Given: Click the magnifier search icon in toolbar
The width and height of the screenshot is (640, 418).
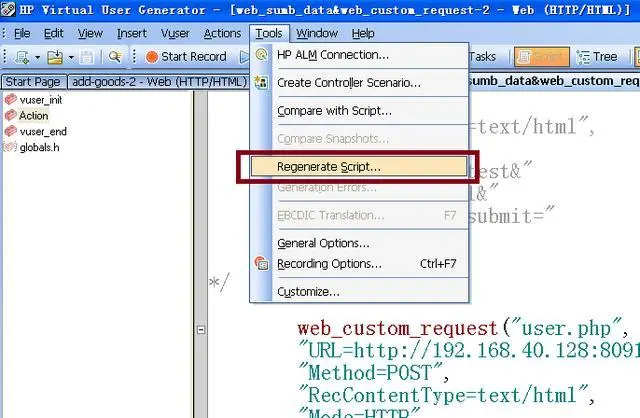Looking at the screenshot, I should point(115,57).
